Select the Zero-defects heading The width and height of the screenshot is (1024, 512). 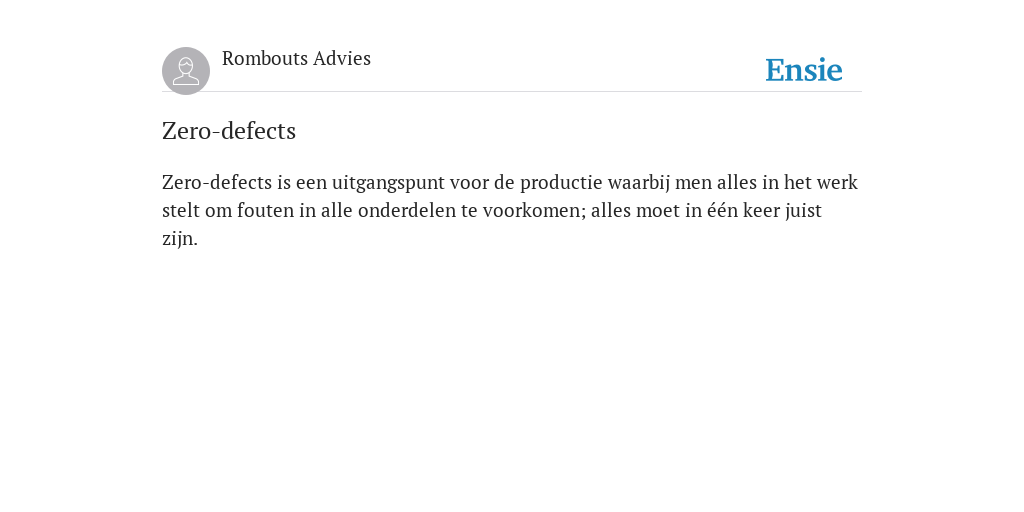click(x=229, y=131)
